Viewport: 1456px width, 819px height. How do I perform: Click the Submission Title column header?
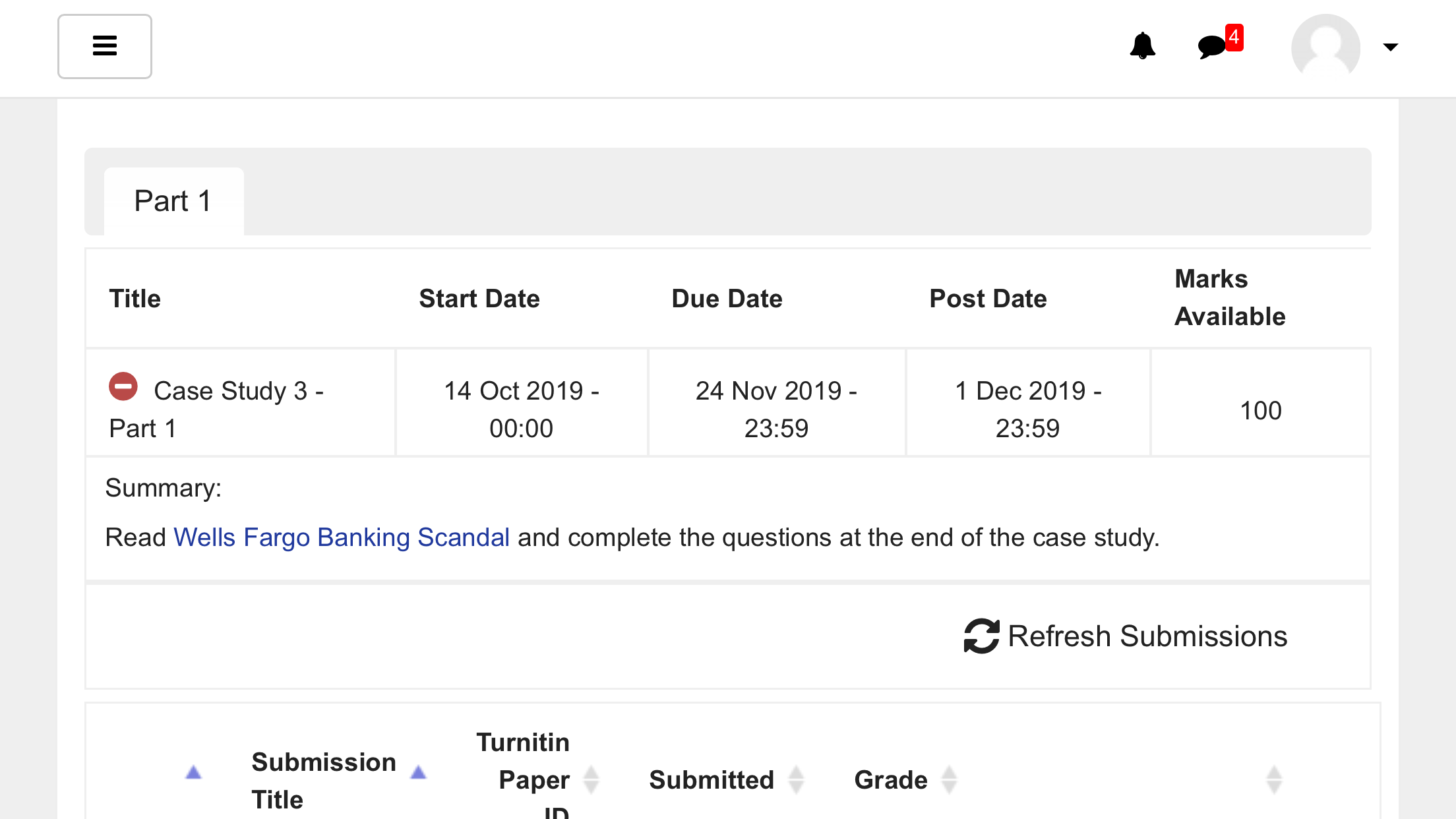tap(324, 781)
